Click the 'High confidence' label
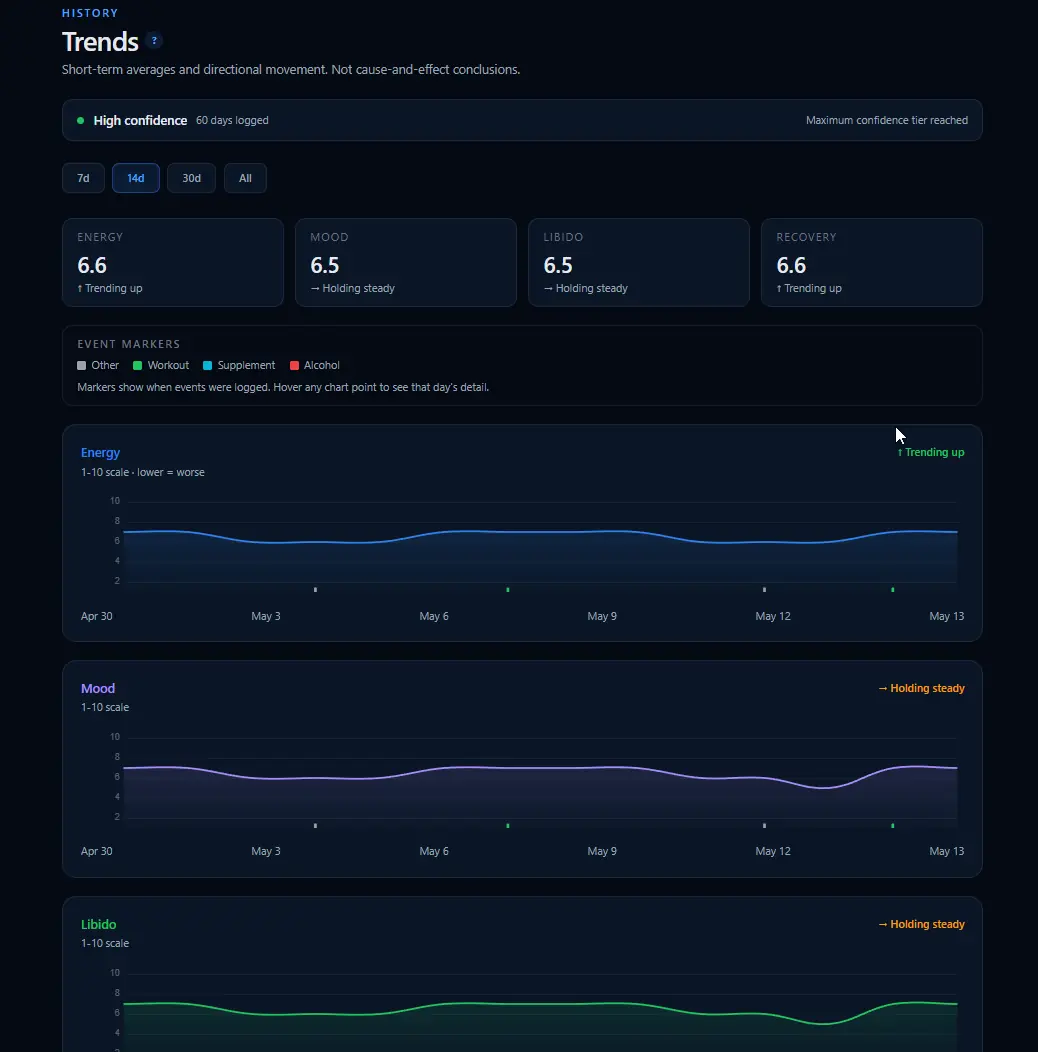Screen dimensions: 1038x1052 pos(140,120)
